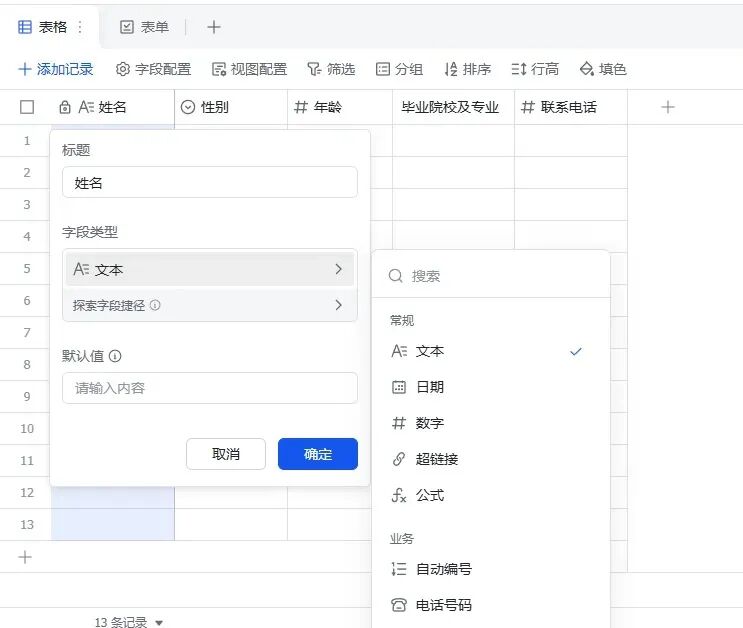Choose 文本 field type in list
The image size is (743, 628).
(491, 351)
